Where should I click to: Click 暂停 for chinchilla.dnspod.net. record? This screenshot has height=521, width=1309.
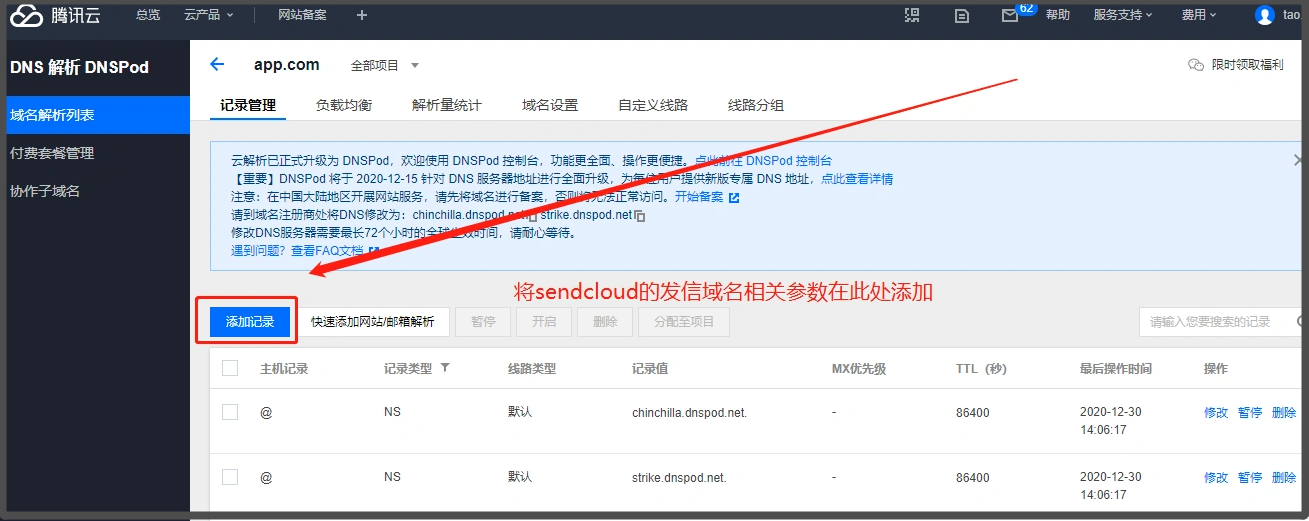coord(1250,412)
